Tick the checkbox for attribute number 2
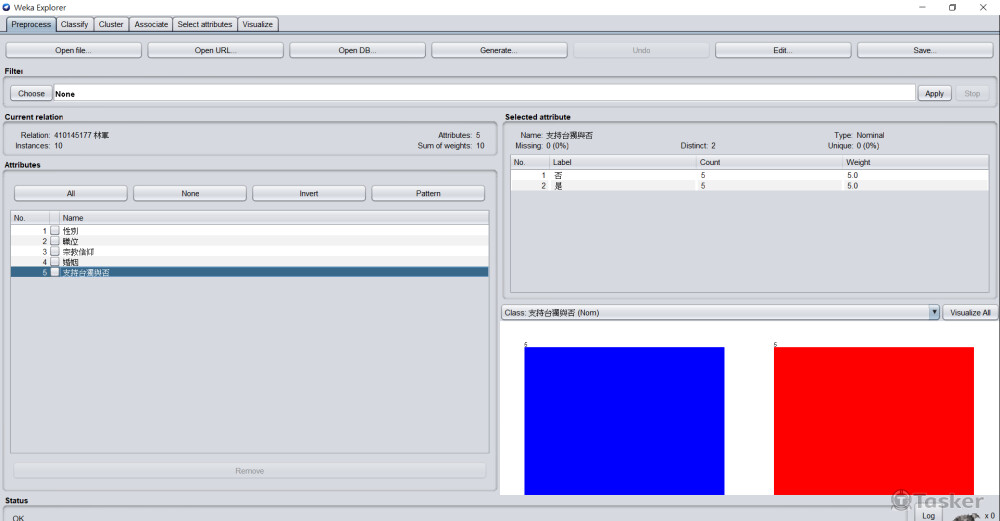Viewport: 1000px width, 521px height. pos(55,241)
